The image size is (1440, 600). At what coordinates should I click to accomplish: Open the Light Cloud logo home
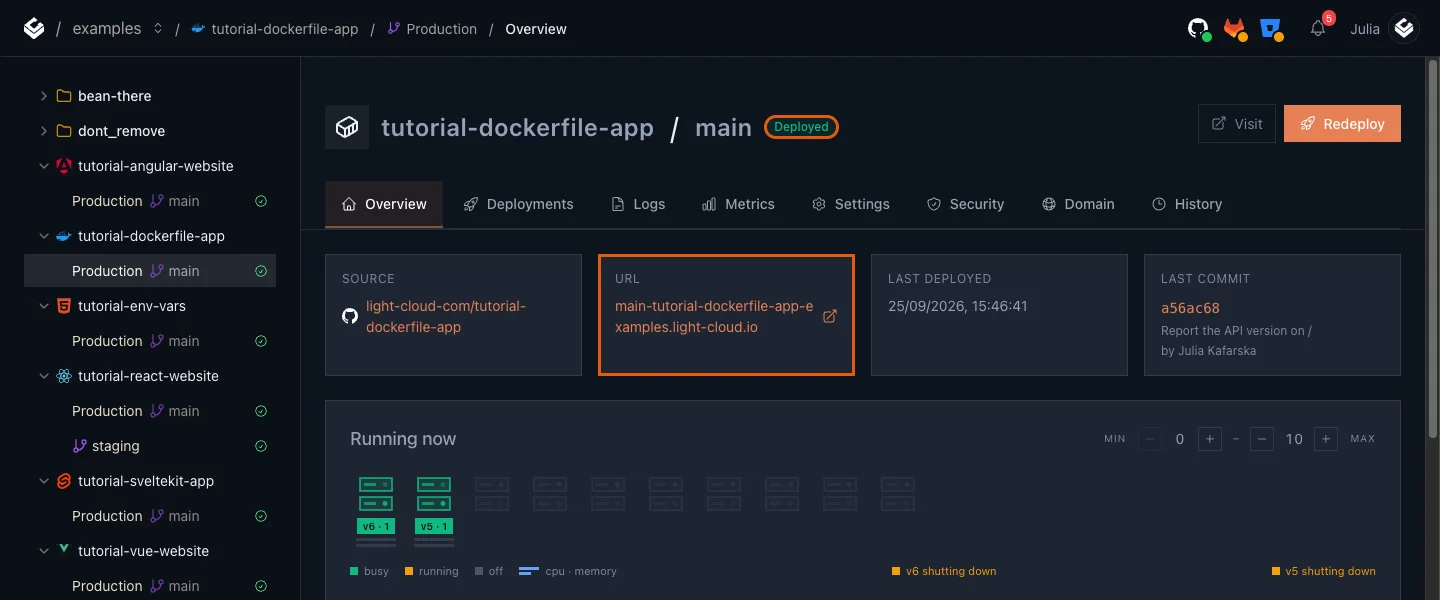pos(34,29)
